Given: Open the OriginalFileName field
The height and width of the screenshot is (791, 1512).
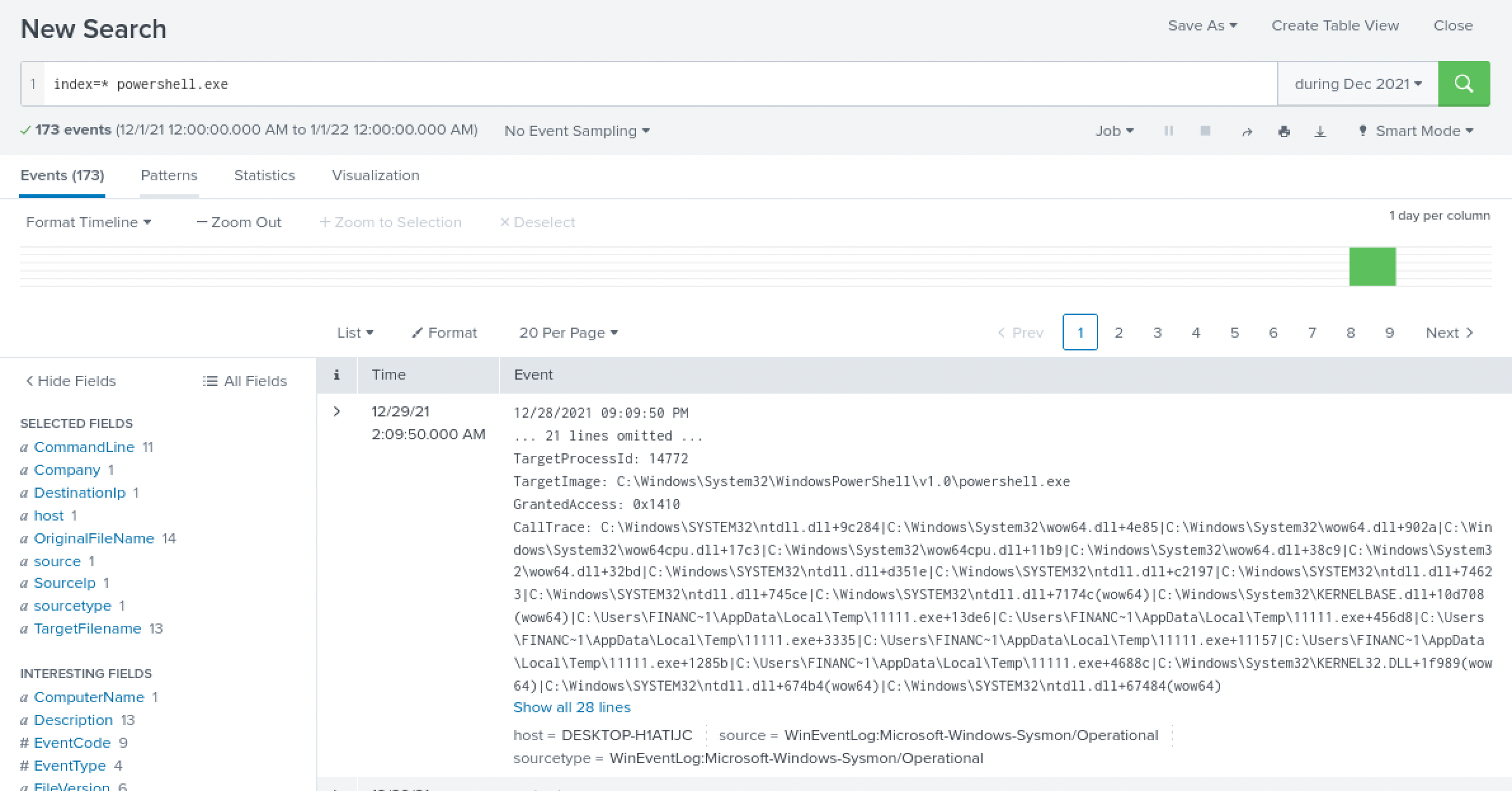Looking at the screenshot, I should pyautogui.click(x=94, y=538).
